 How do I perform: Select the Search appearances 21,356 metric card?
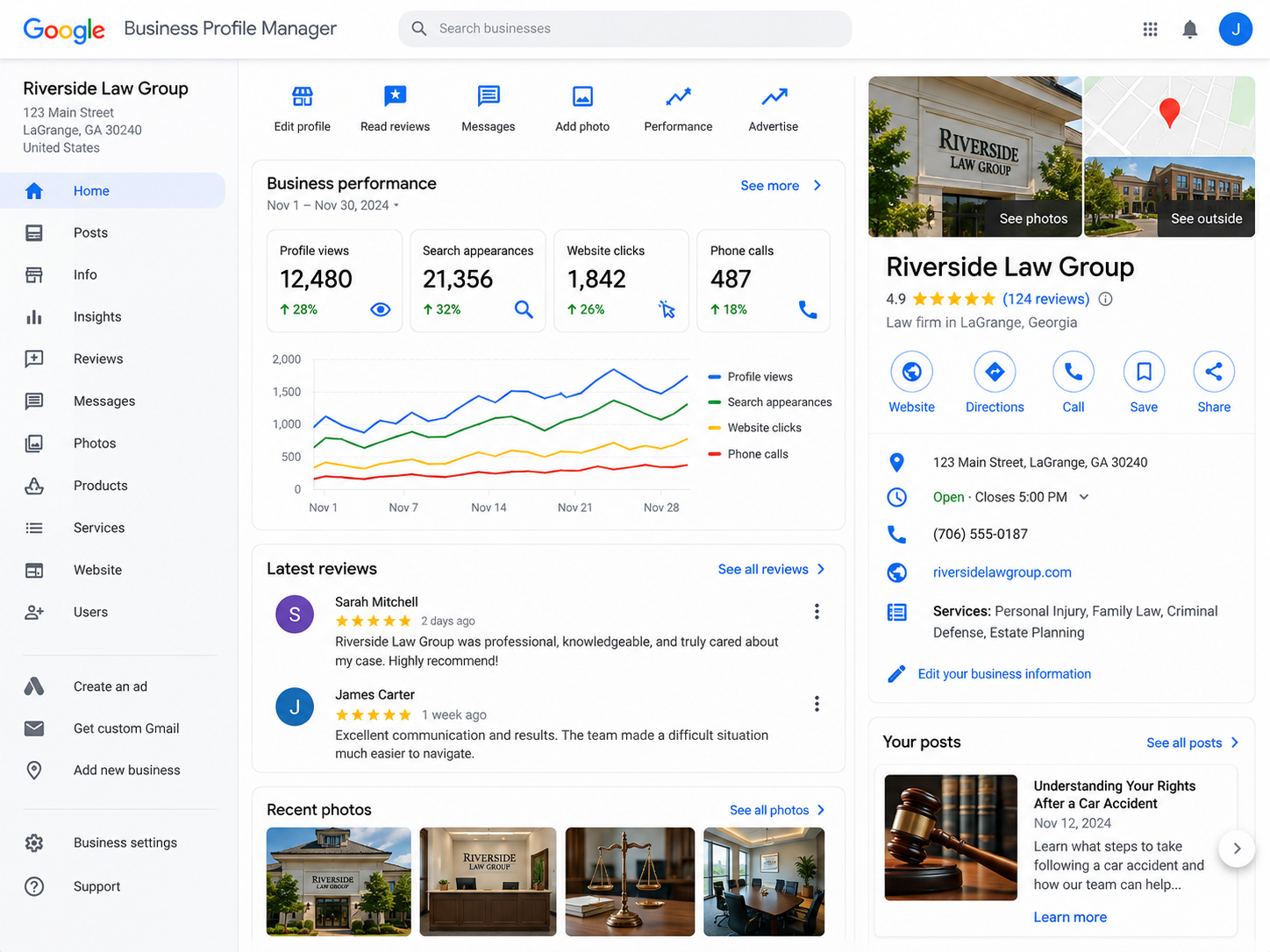477,281
